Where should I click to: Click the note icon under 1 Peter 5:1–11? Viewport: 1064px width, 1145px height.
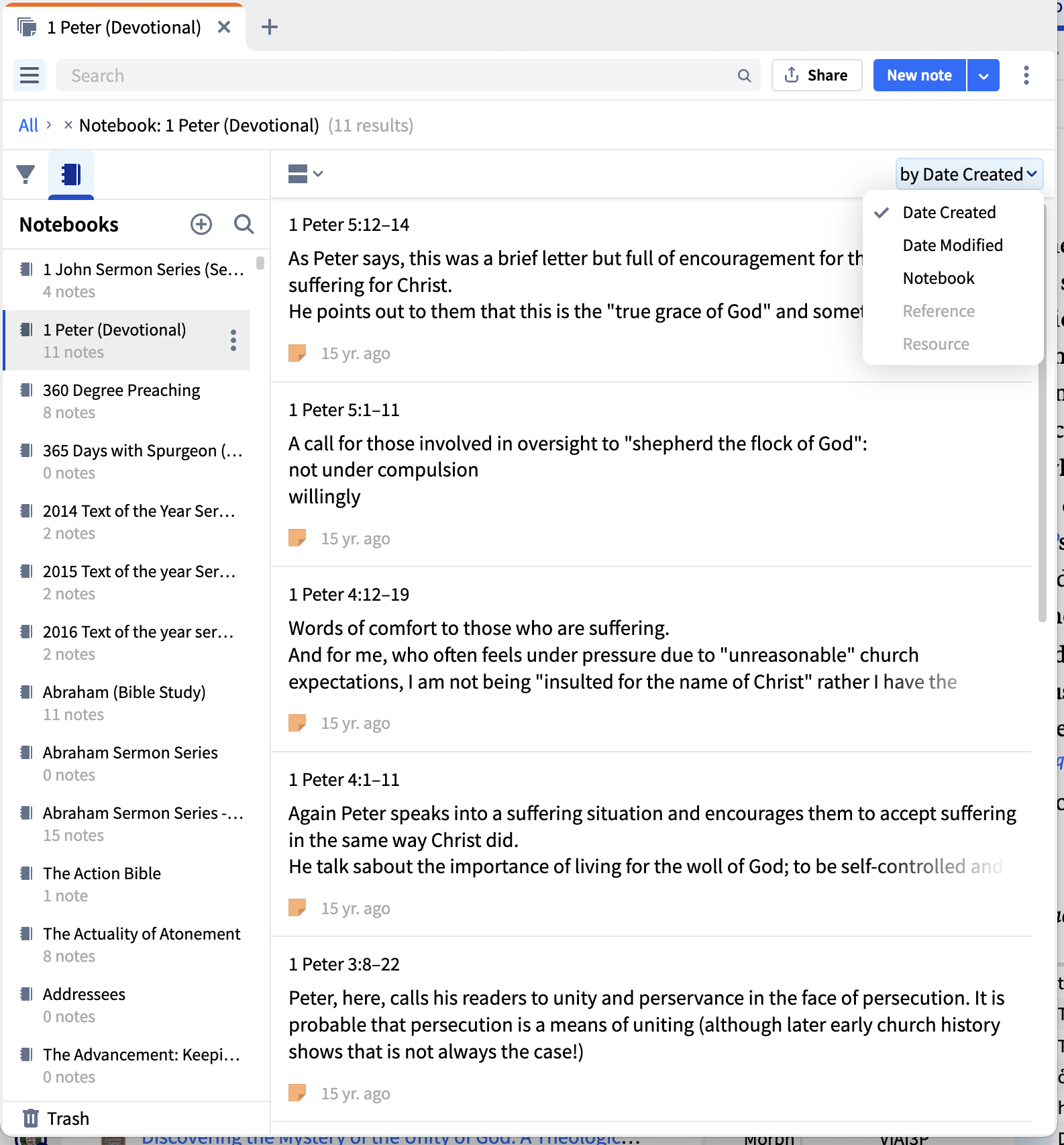[297, 538]
